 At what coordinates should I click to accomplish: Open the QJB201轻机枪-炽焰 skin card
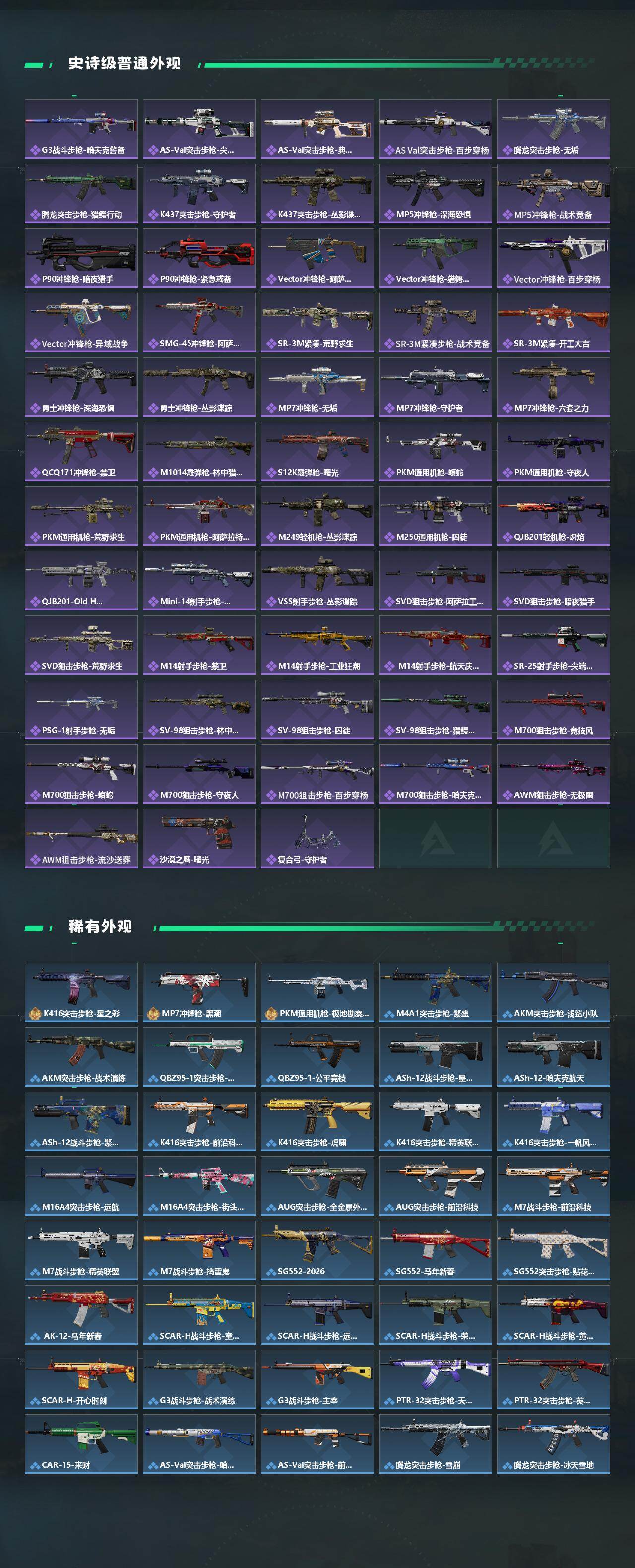pos(554,516)
